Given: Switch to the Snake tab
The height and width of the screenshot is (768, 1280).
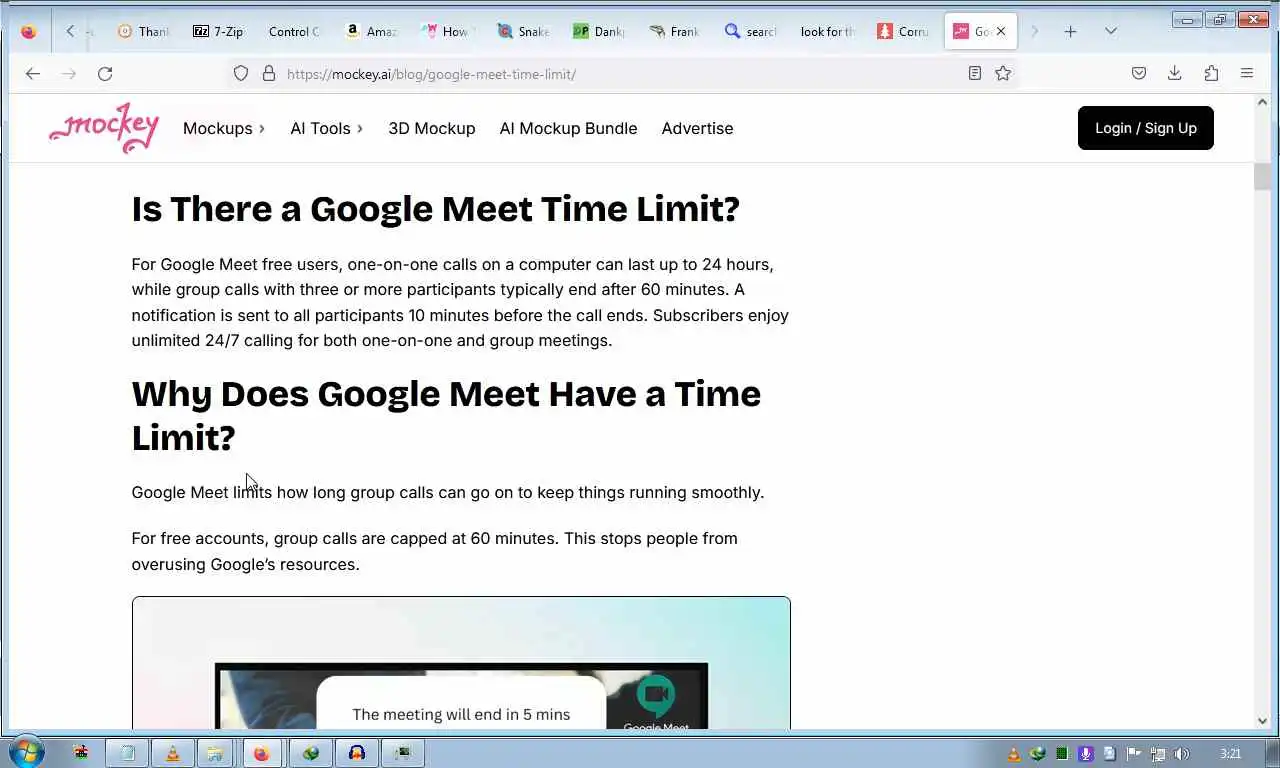Looking at the screenshot, I should 522,31.
